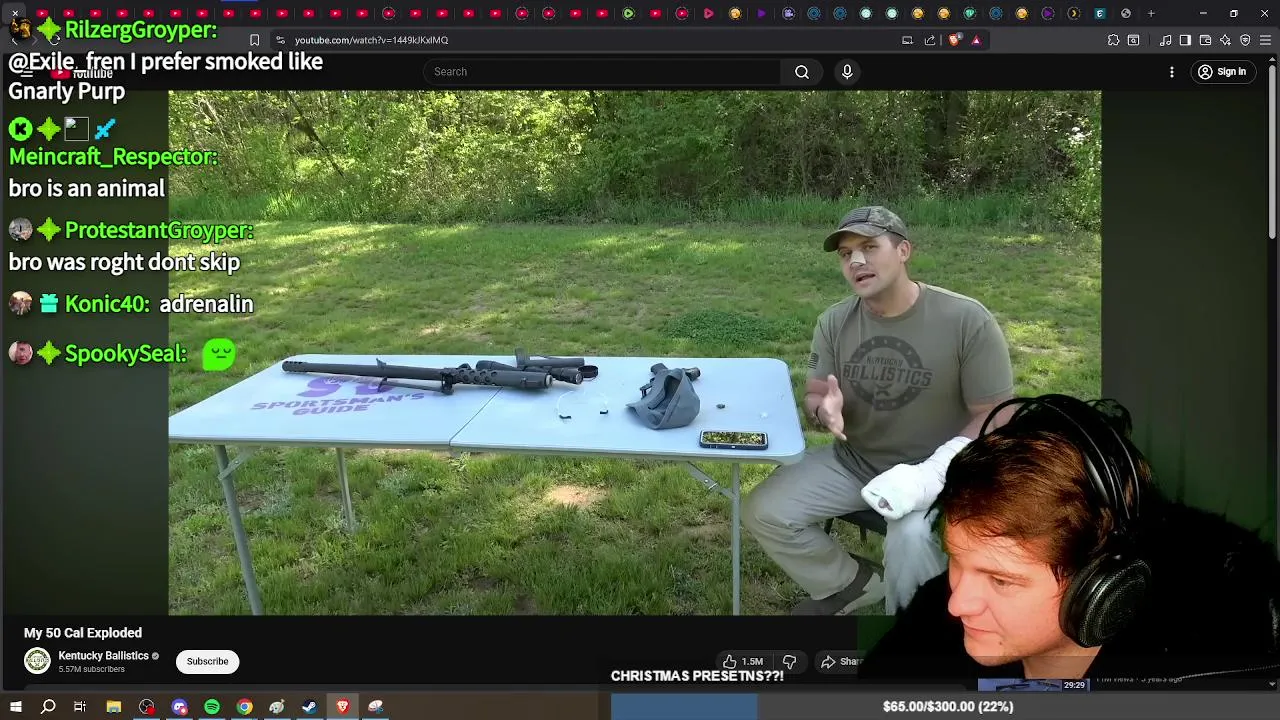The height and width of the screenshot is (720, 1280).
Task: Click the share page icon in address bar
Action: pos(930,40)
